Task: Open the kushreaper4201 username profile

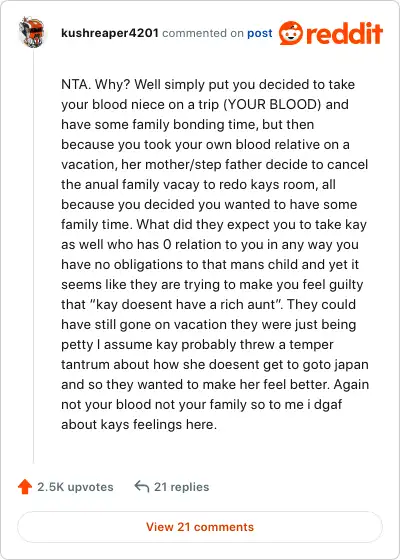Action: click(x=110, y=33)
